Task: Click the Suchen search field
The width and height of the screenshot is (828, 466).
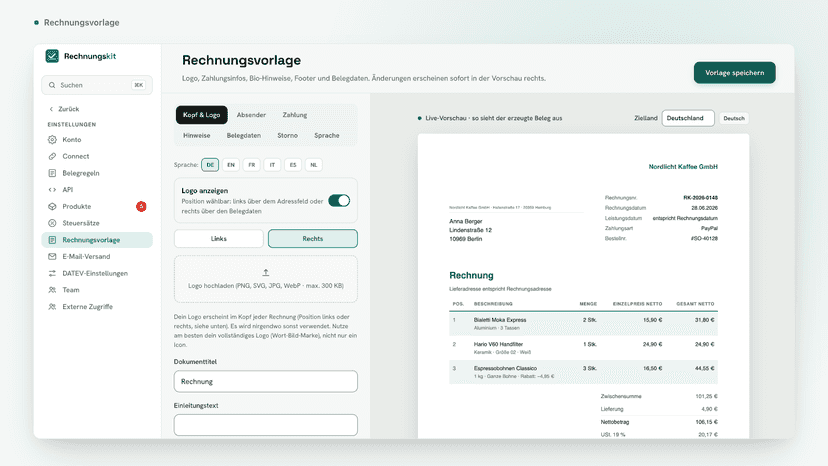Action: pos(97,85)
